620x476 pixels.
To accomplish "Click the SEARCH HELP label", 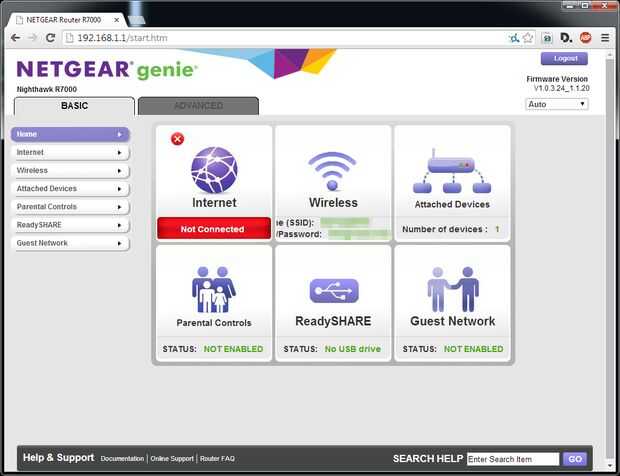I will (428, 459).
